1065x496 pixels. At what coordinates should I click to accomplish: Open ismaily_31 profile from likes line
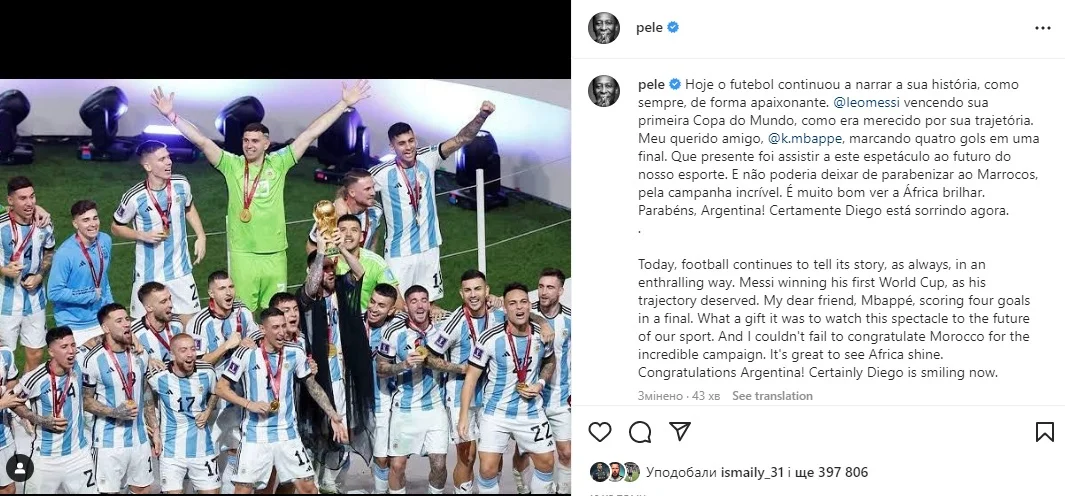(x=751, y=472)
